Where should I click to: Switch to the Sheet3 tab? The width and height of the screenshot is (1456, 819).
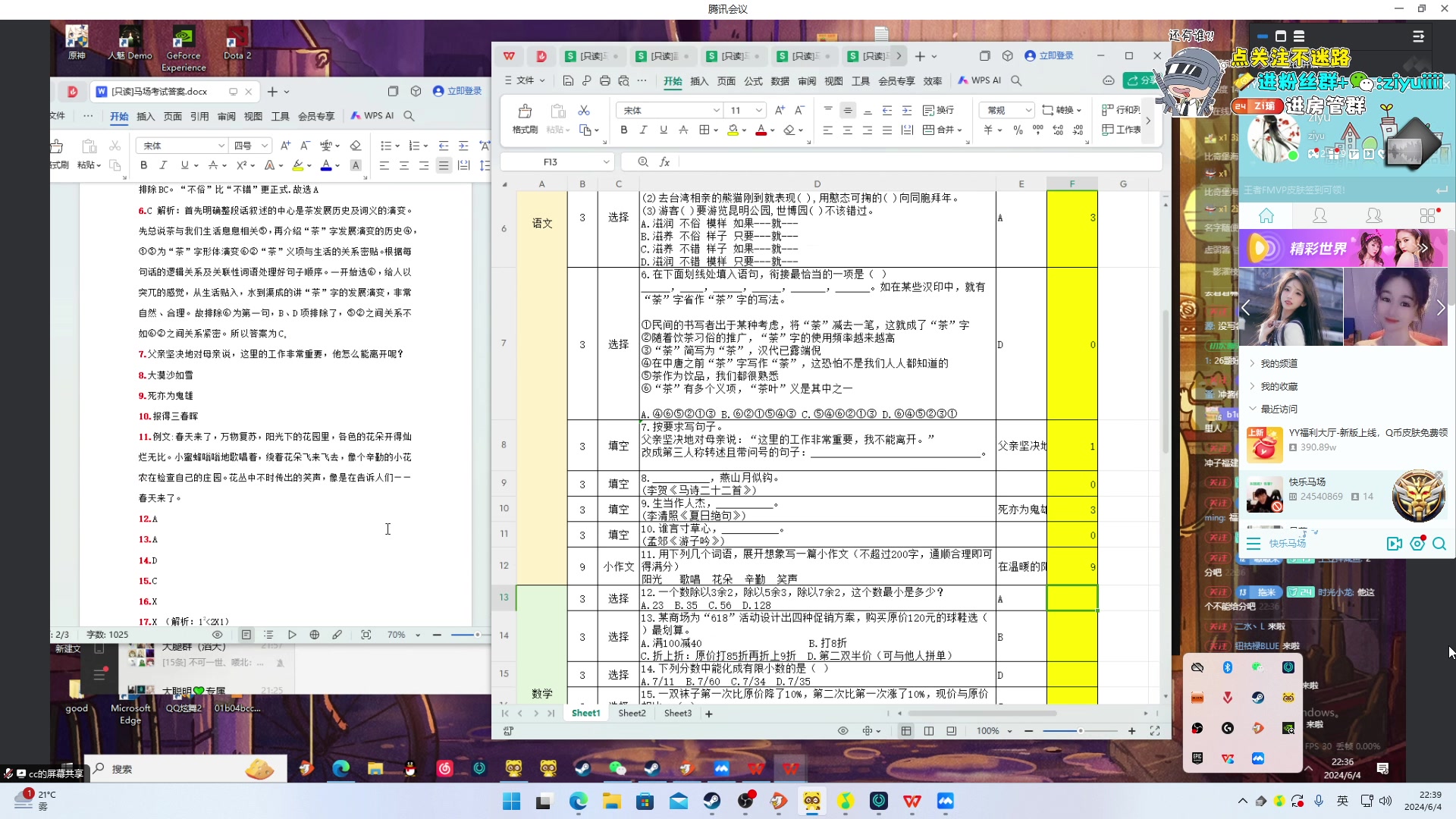pos(678,713)
